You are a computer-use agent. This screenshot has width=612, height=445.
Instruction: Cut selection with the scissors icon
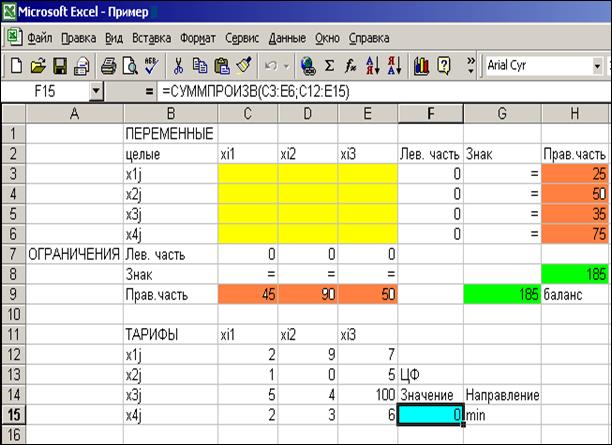click(x=178, y=66)
